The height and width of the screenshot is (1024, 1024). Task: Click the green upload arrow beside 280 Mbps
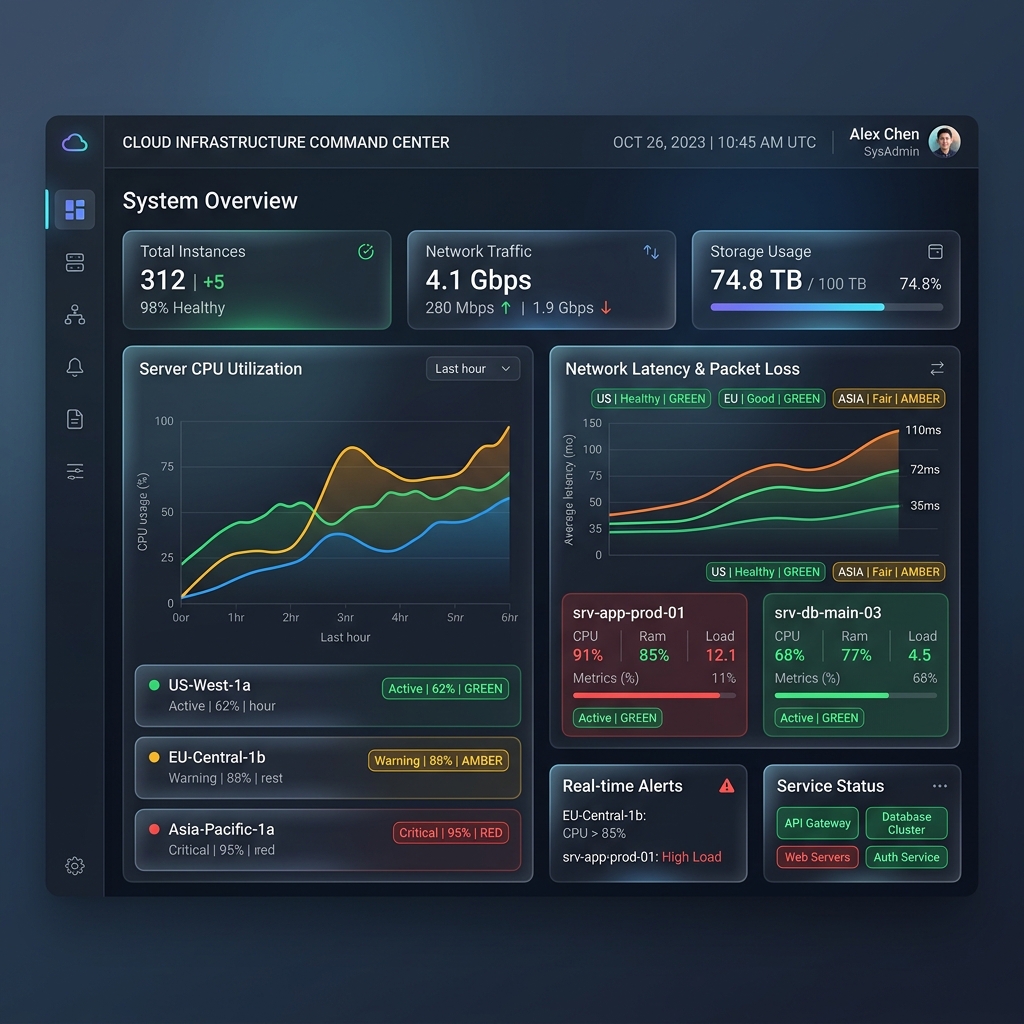pos(506,308)
